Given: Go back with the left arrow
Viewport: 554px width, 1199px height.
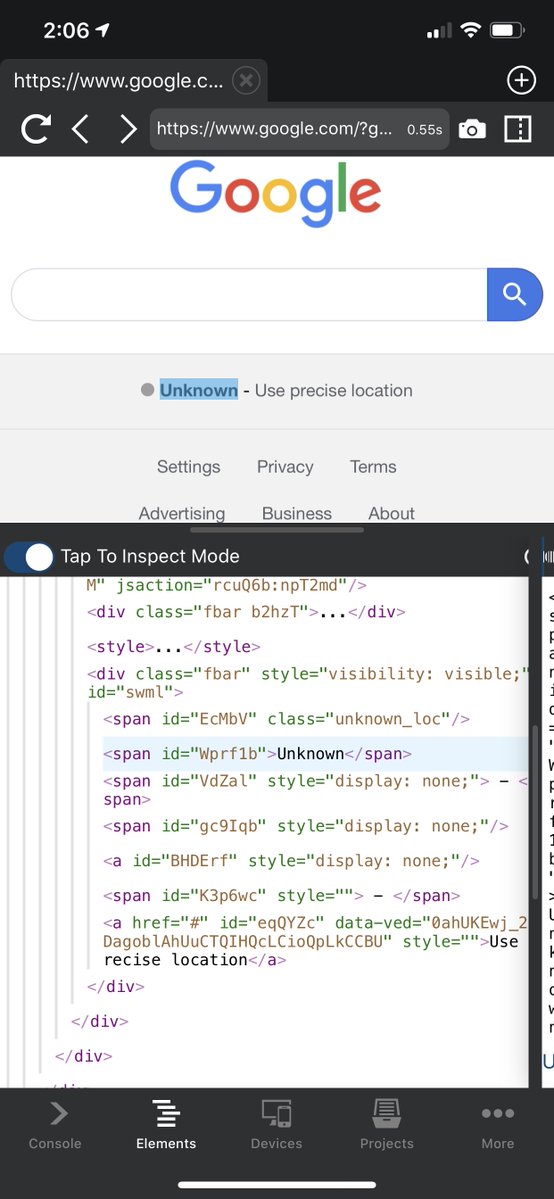Looking at the screenshot, I should (80, 129).
